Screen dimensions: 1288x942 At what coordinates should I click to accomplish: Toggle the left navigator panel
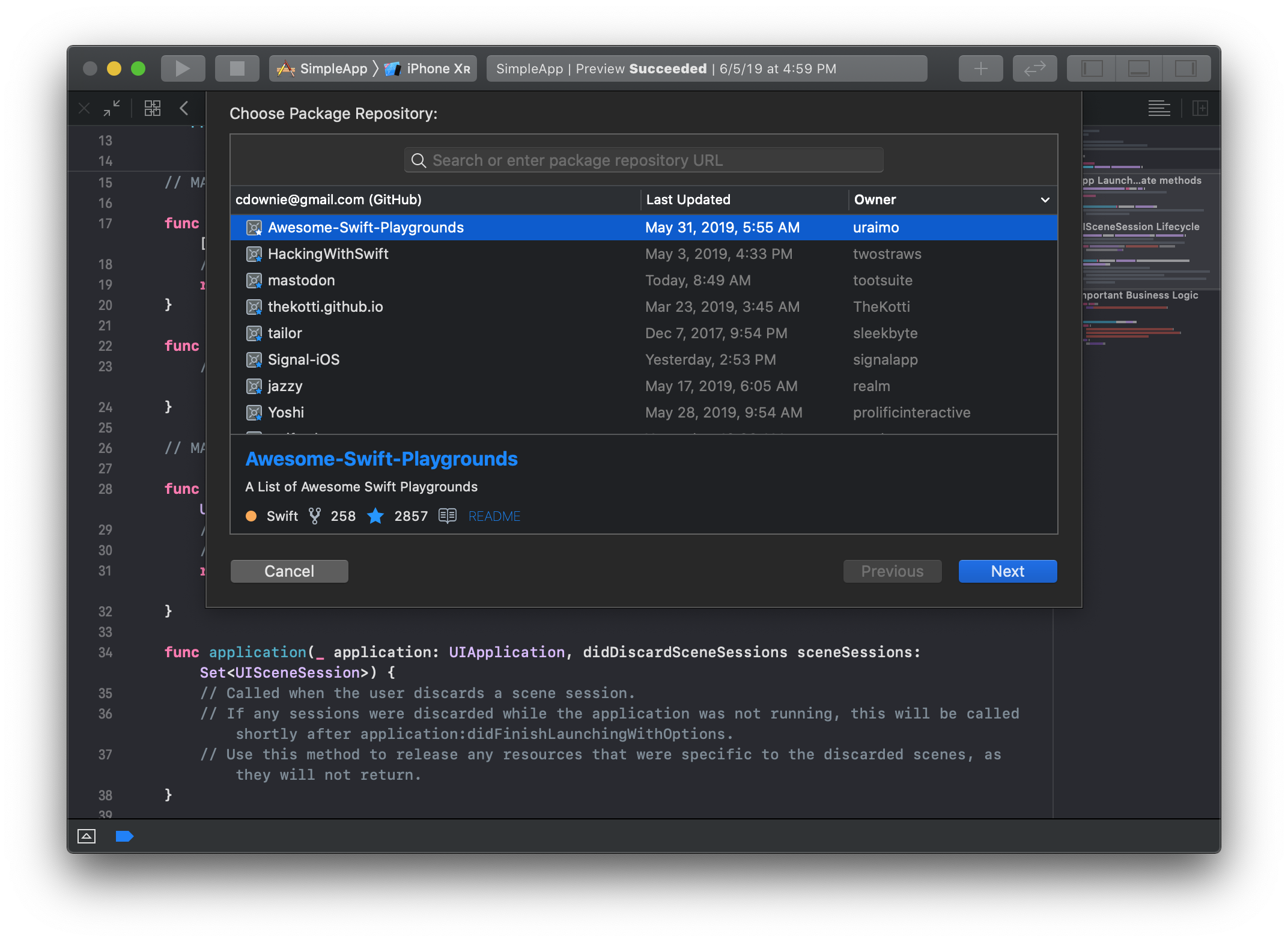1092,68
